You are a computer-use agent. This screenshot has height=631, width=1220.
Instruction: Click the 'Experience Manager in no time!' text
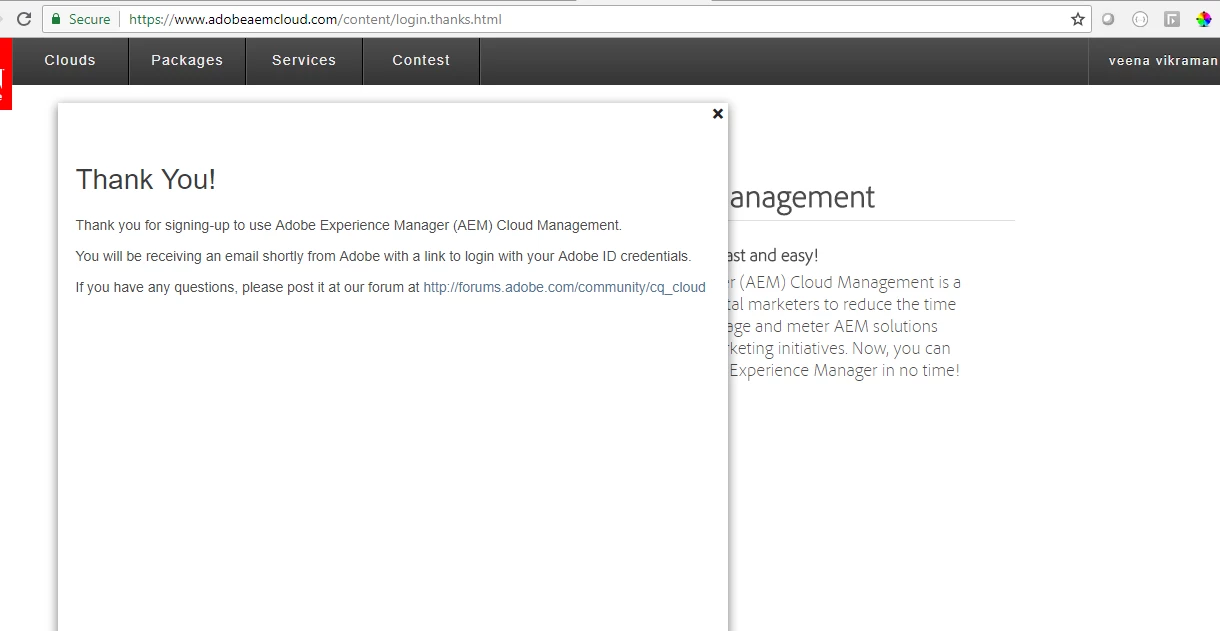[845, 370]
